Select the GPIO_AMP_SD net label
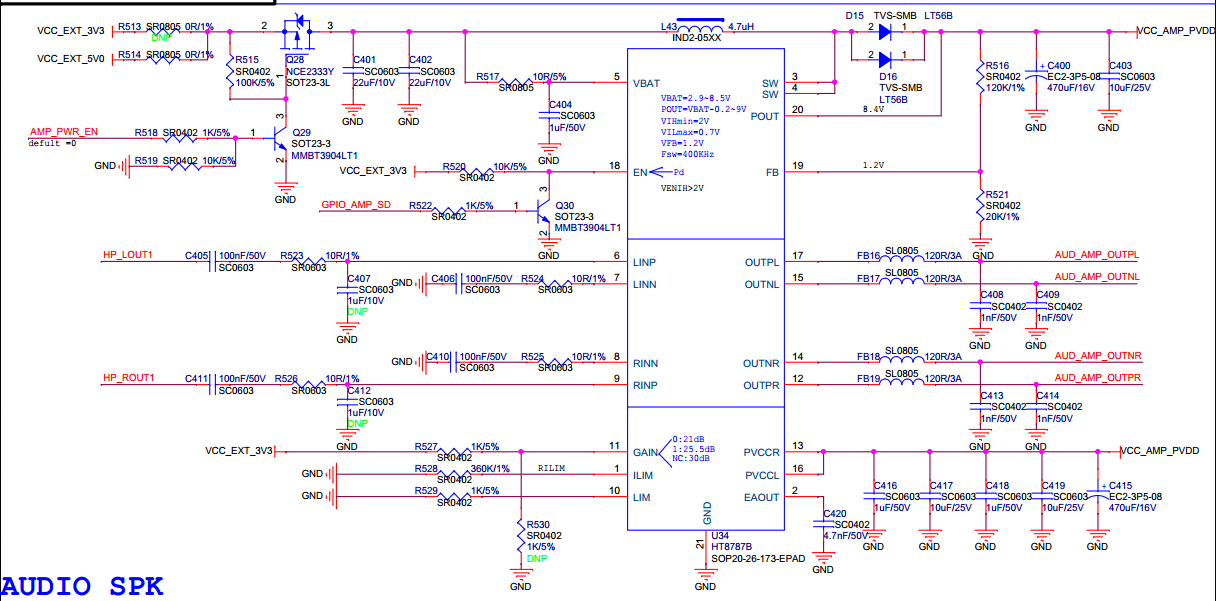Image resolution: width=1216 pixels, height=601 pixels. [x=356, y=205]
